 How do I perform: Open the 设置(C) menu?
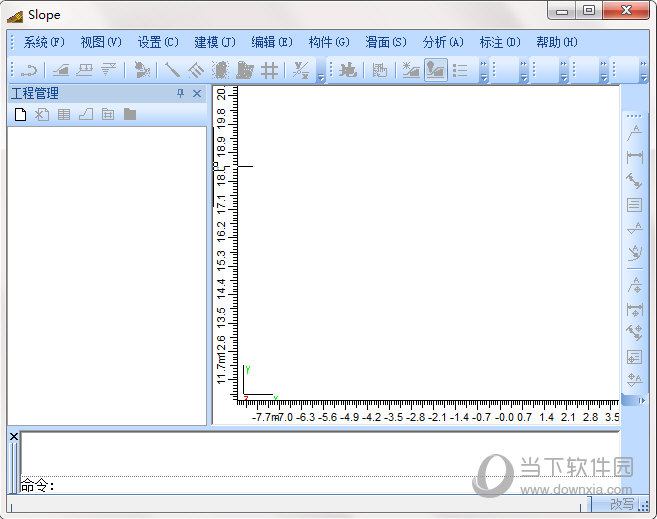[158, 42]
